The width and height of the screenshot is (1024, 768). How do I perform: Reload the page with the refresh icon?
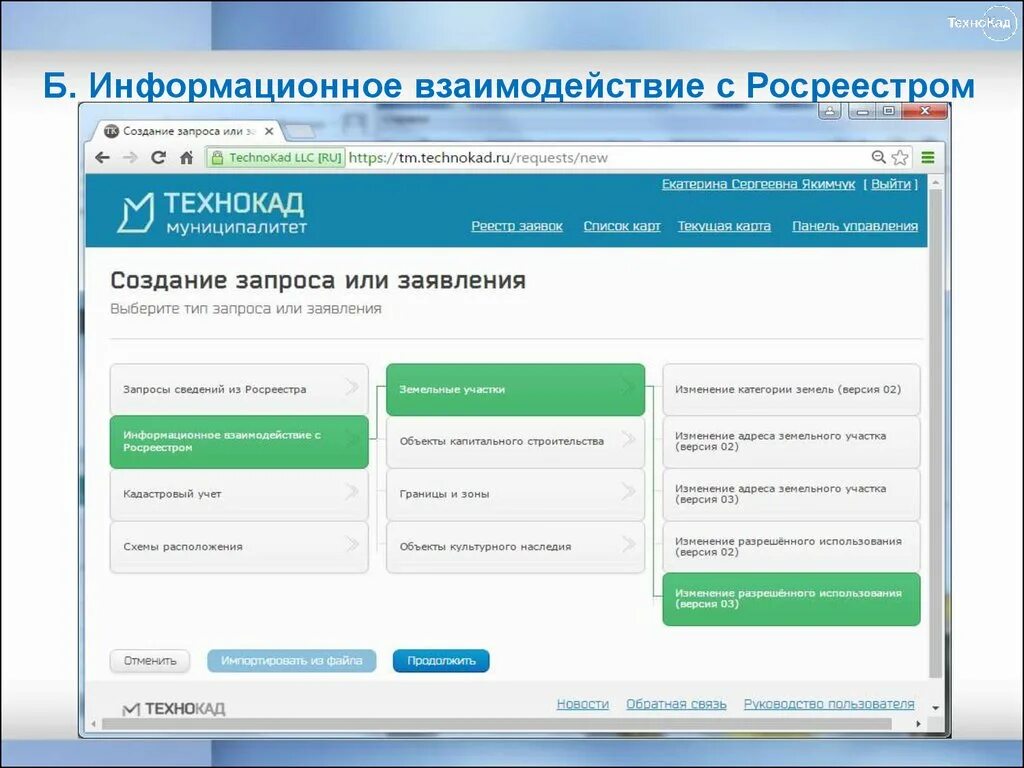click(158, 157)
